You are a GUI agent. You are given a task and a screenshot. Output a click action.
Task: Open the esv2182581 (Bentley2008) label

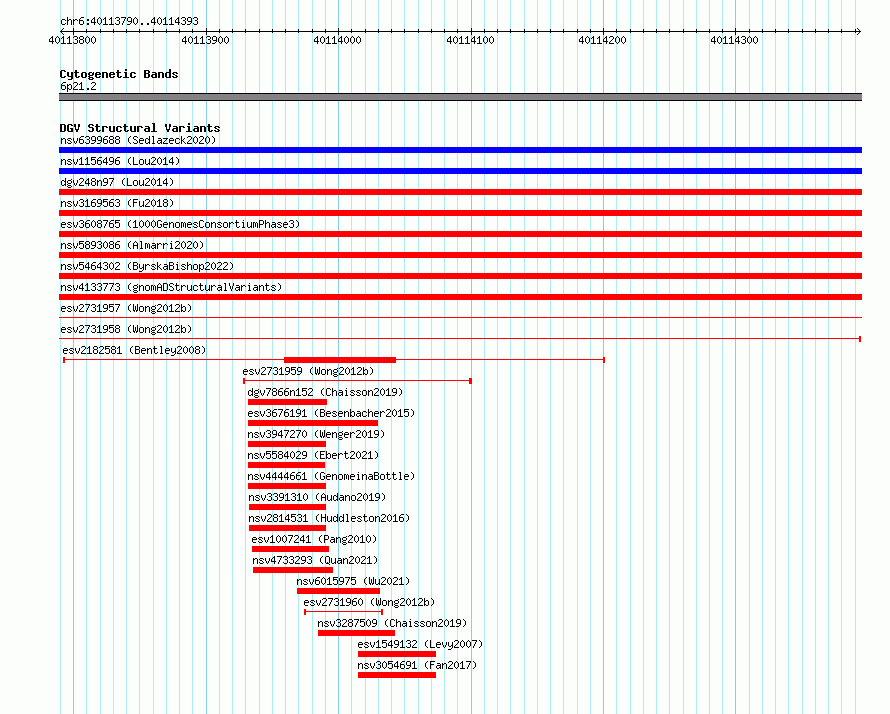[134, 350]
